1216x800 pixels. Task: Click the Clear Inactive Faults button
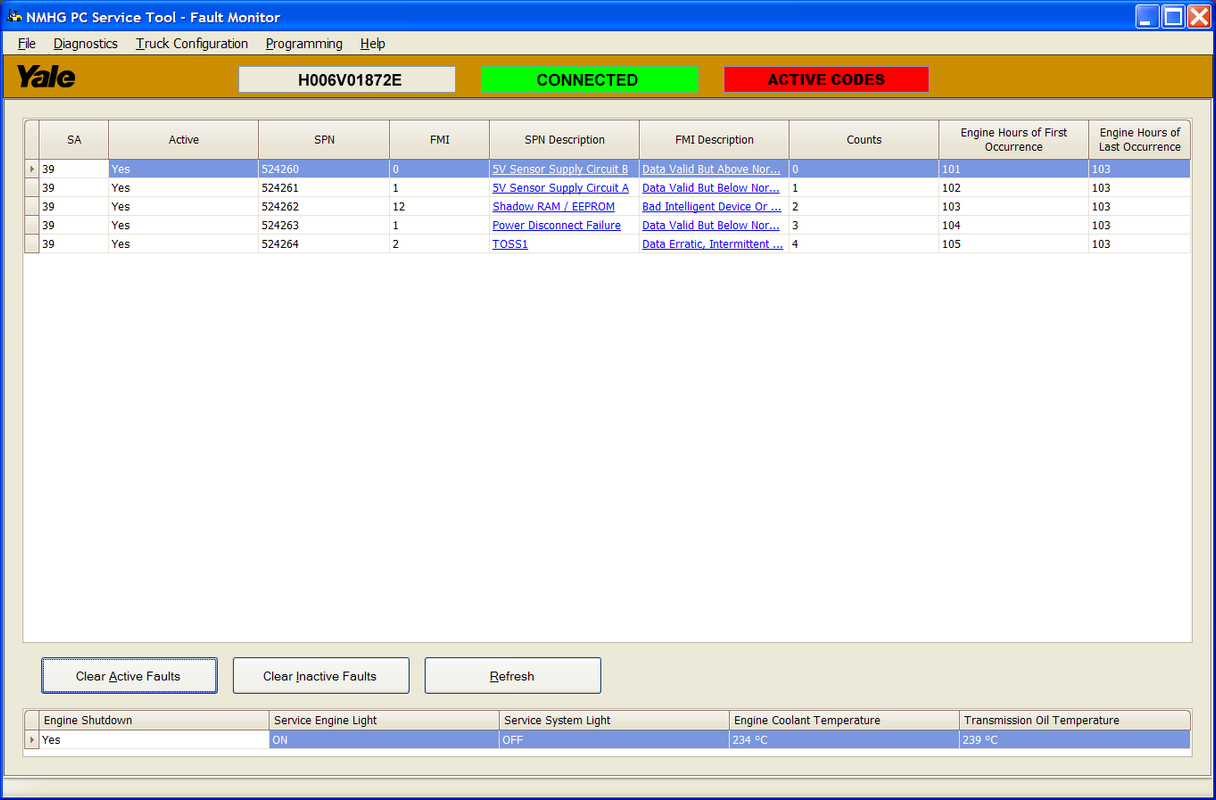pos(320,676)
